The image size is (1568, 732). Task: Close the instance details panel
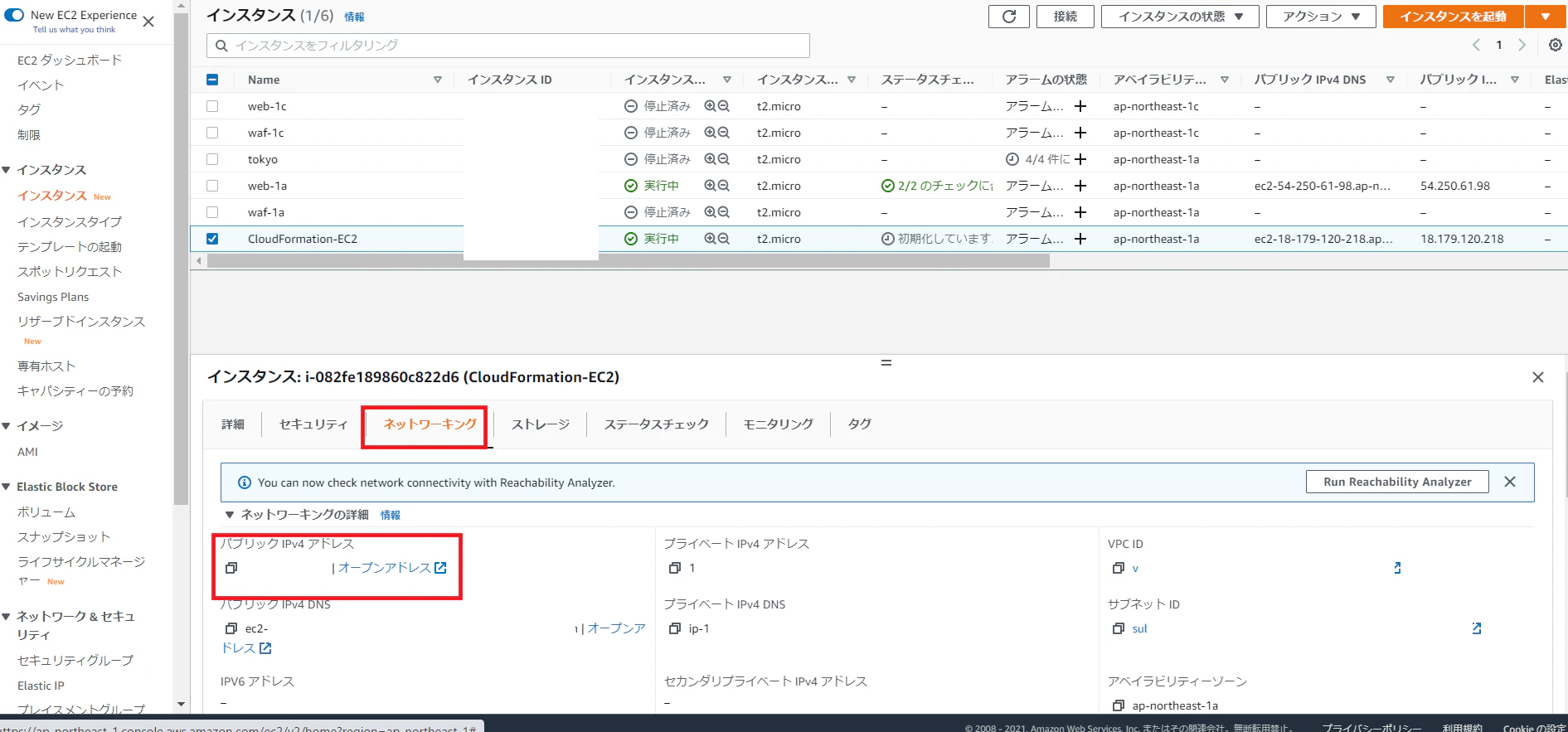click(1538, 377)
